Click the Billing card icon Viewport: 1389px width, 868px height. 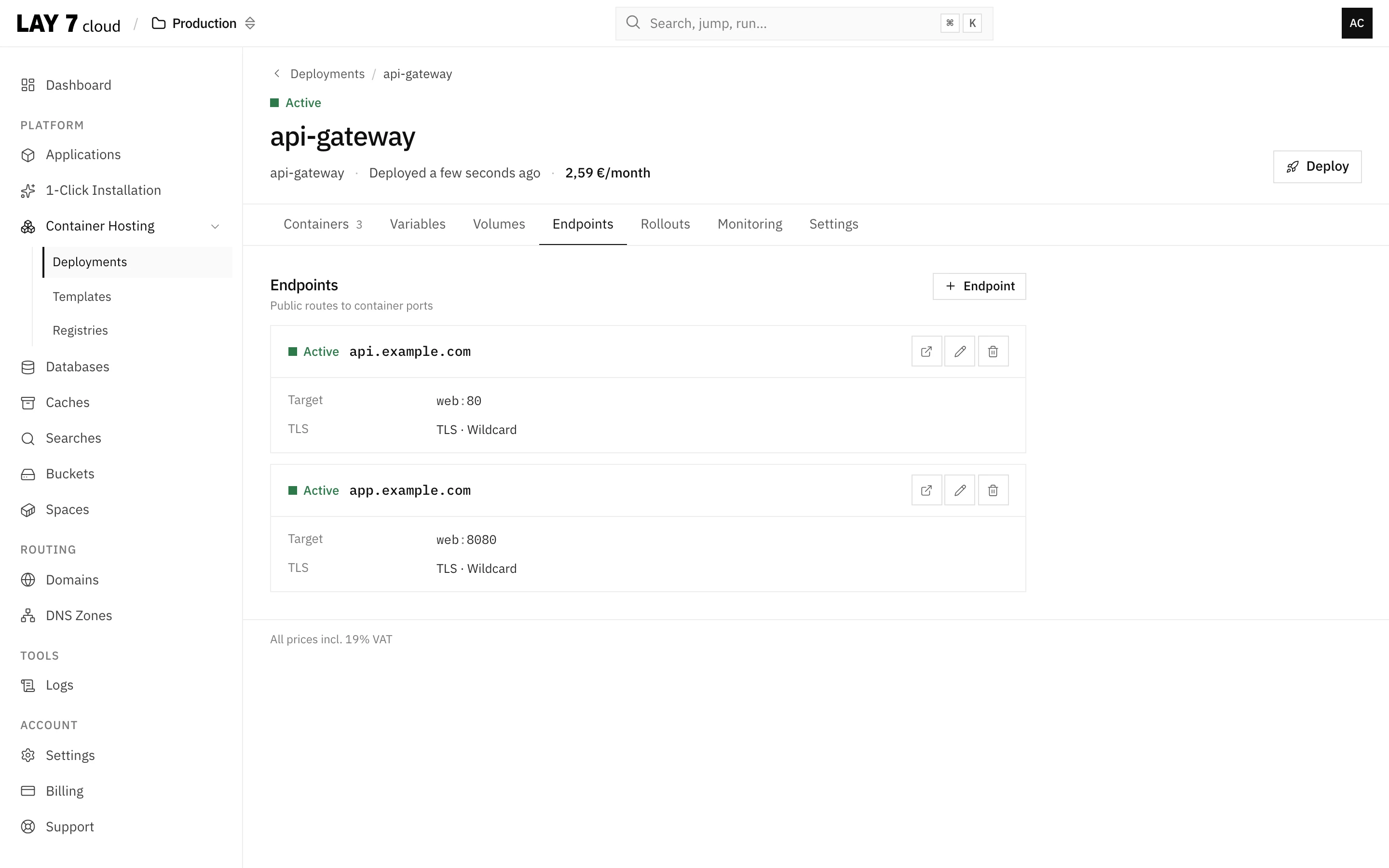[27, 791]
